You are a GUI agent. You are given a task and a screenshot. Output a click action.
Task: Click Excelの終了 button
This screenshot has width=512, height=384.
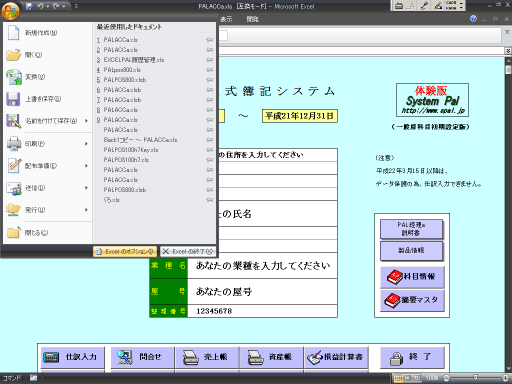click(x=188, y=251)
